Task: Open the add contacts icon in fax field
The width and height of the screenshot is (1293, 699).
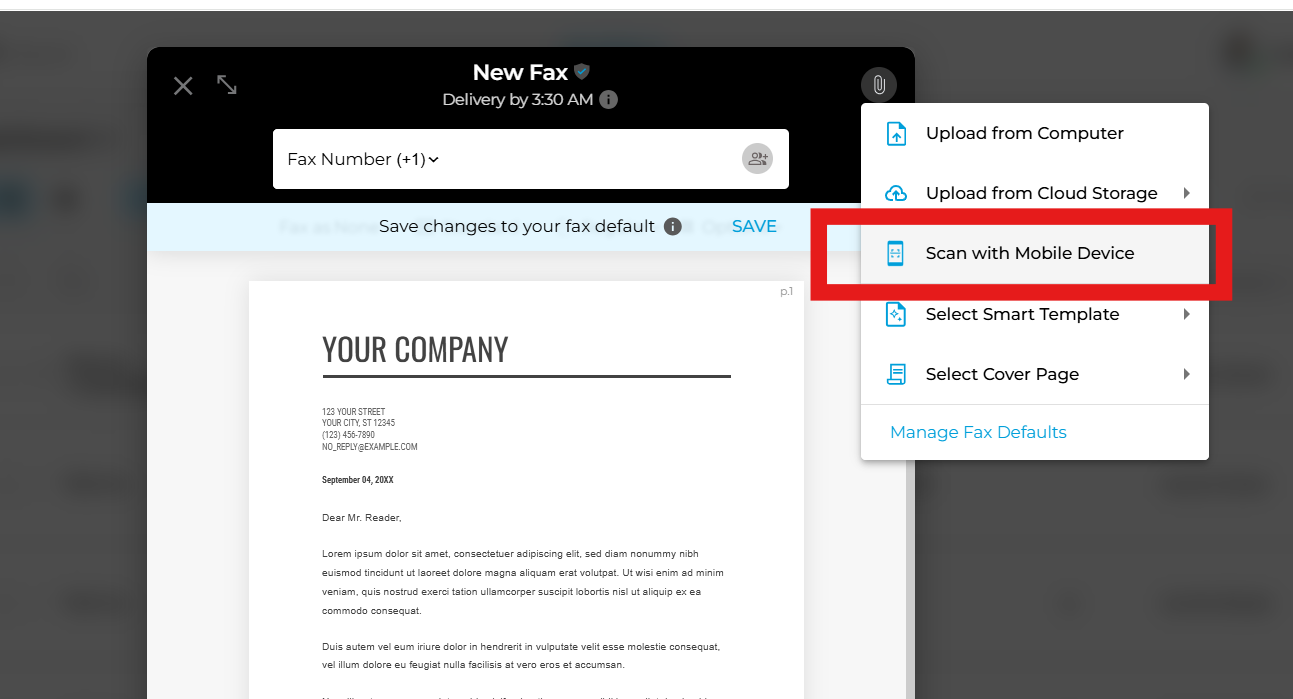Action: click(x=757, y=159)
